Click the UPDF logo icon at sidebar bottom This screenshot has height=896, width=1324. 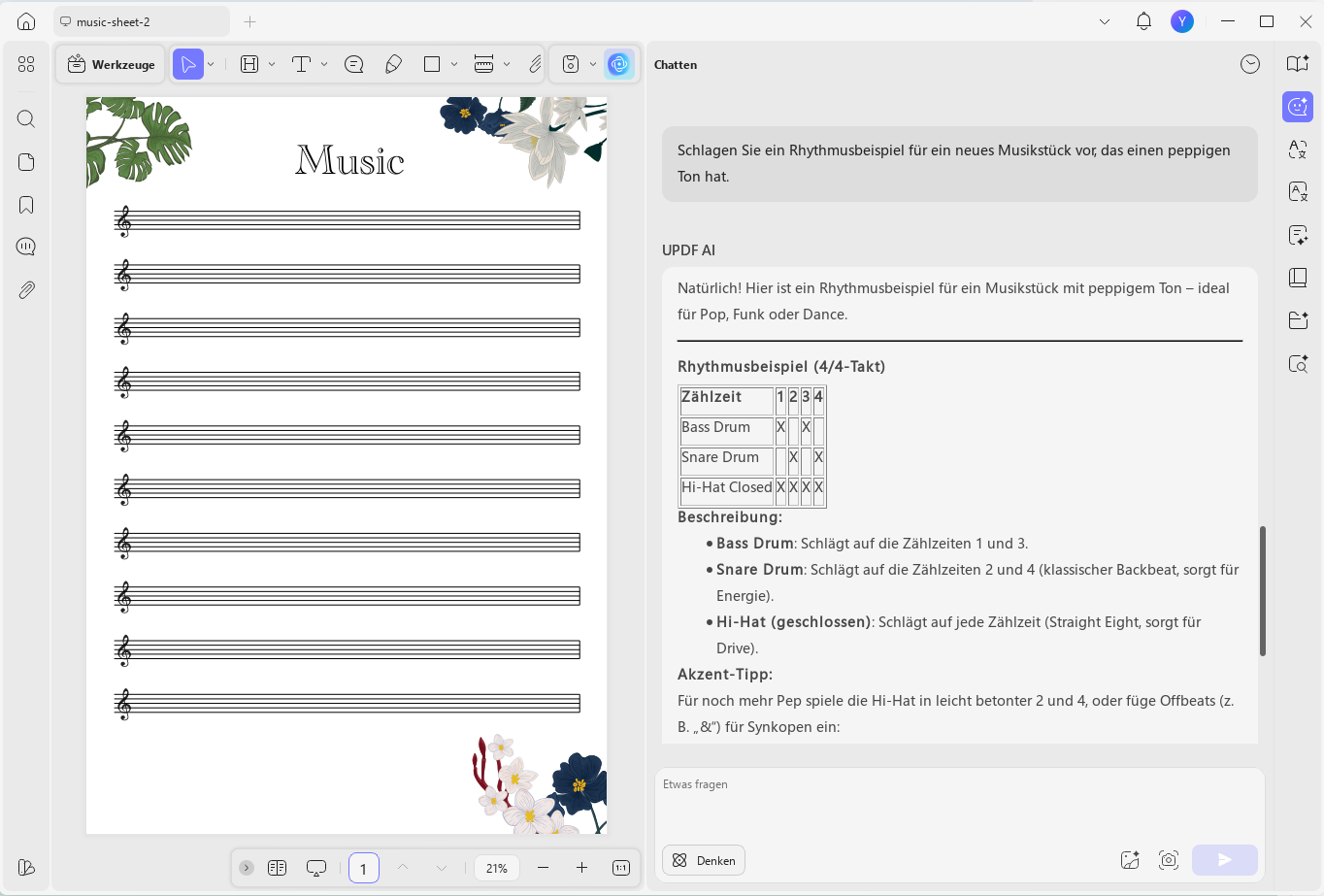(x=26, y=867)
